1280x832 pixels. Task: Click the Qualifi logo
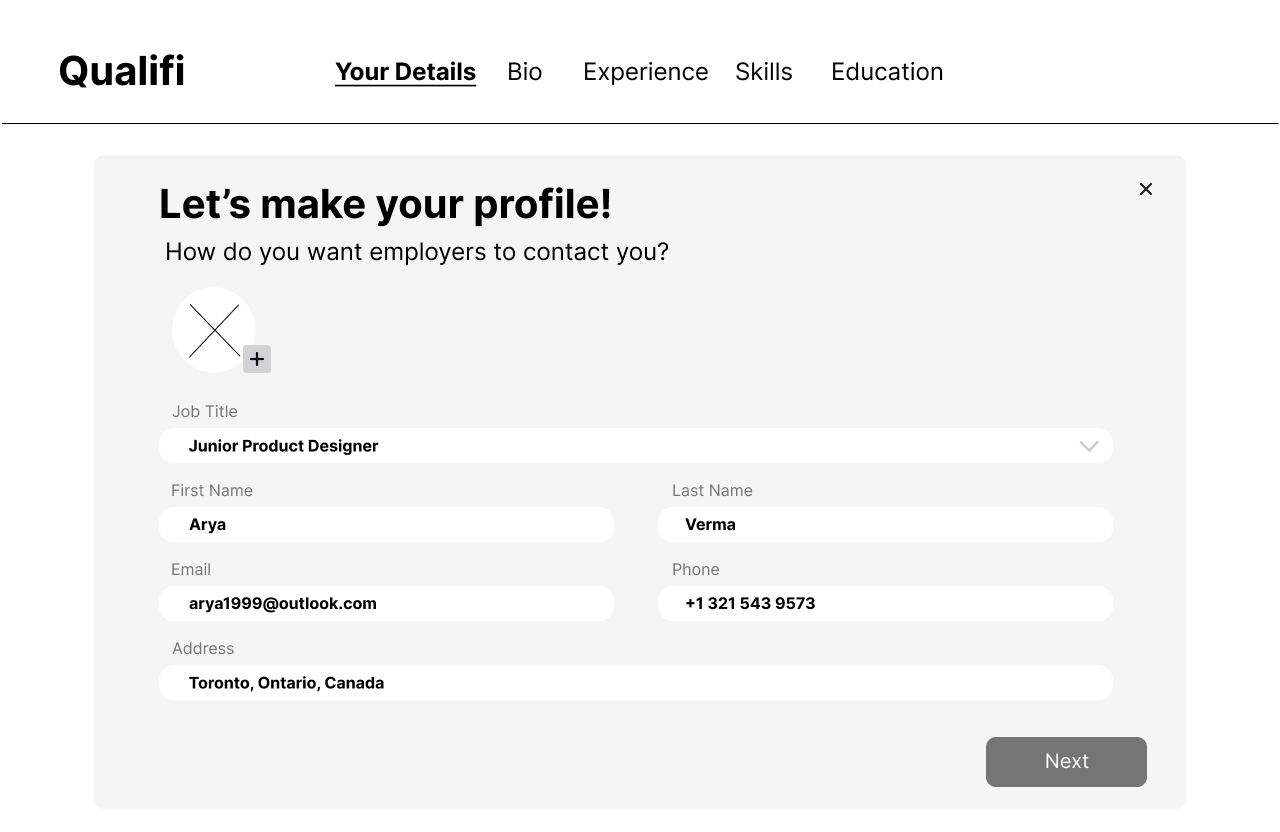click(x=122, y=71)
